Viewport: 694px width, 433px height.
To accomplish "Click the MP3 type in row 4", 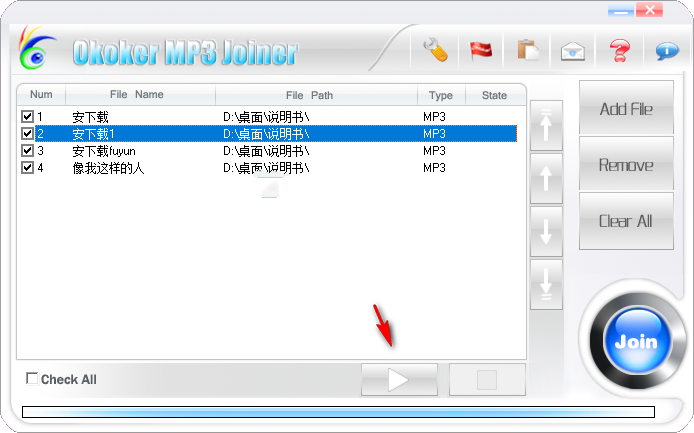I will (434, 168).
